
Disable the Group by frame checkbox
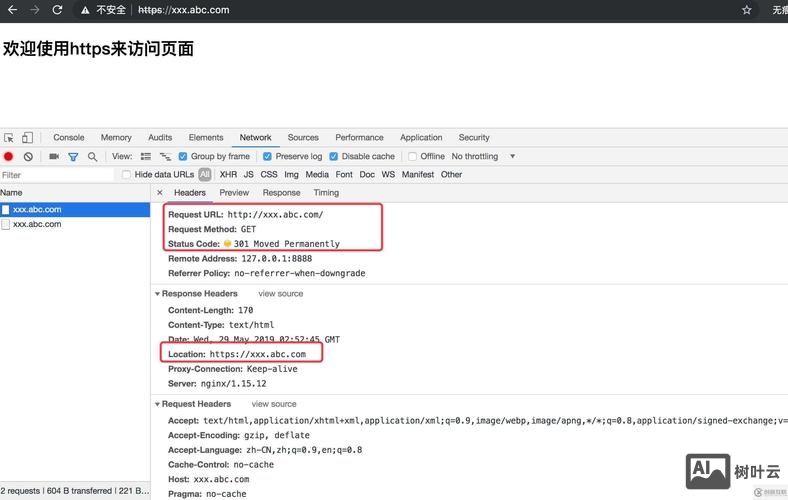[x=183, y=157]
